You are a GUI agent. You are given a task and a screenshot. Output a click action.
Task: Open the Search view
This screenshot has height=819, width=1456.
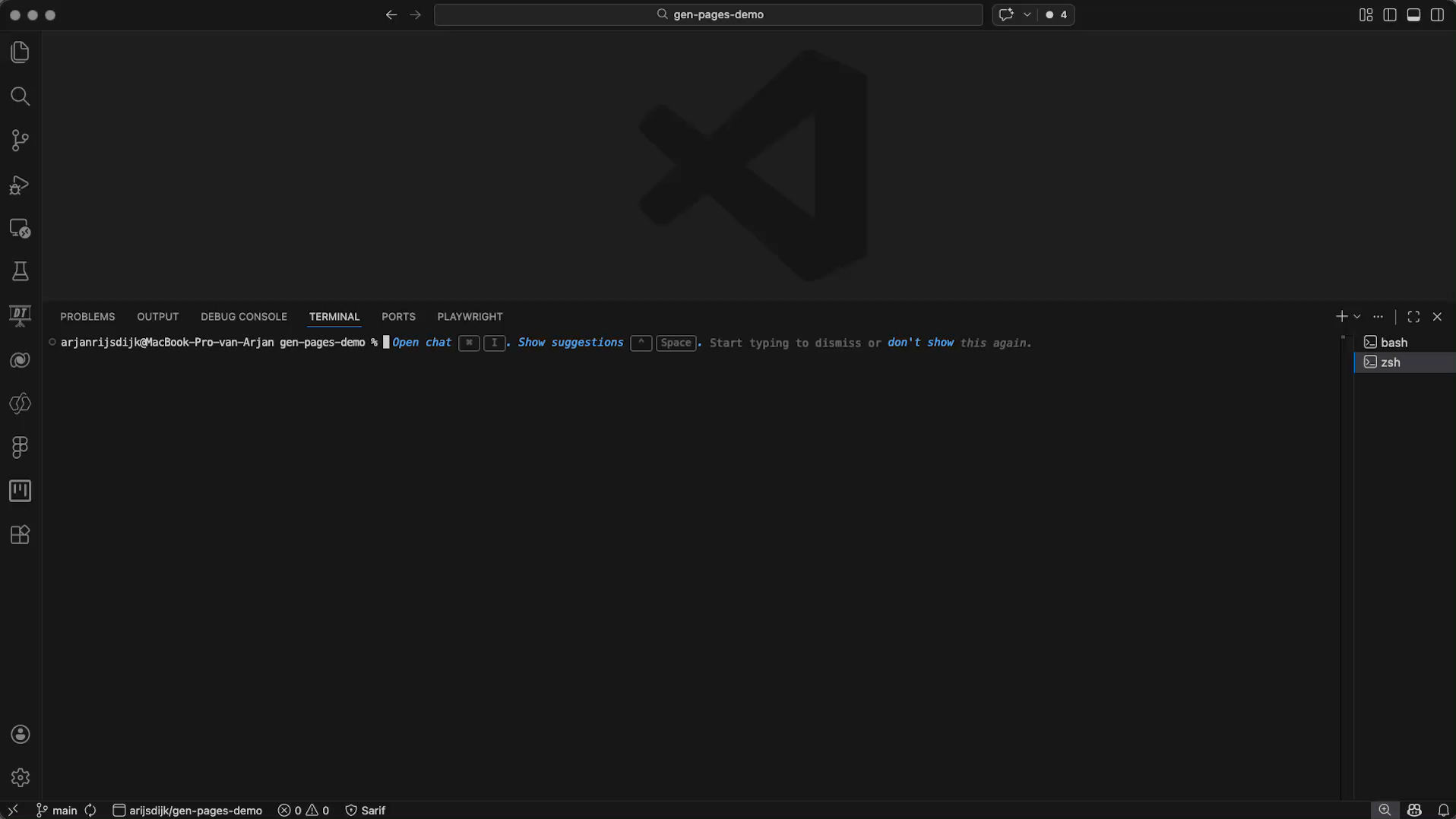20,96
